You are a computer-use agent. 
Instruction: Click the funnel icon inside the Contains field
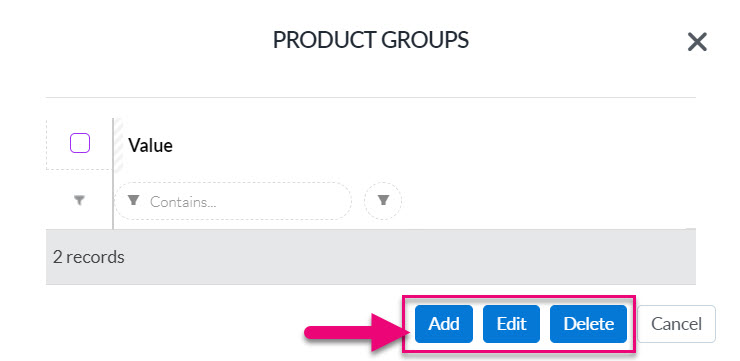coord(134,201)
